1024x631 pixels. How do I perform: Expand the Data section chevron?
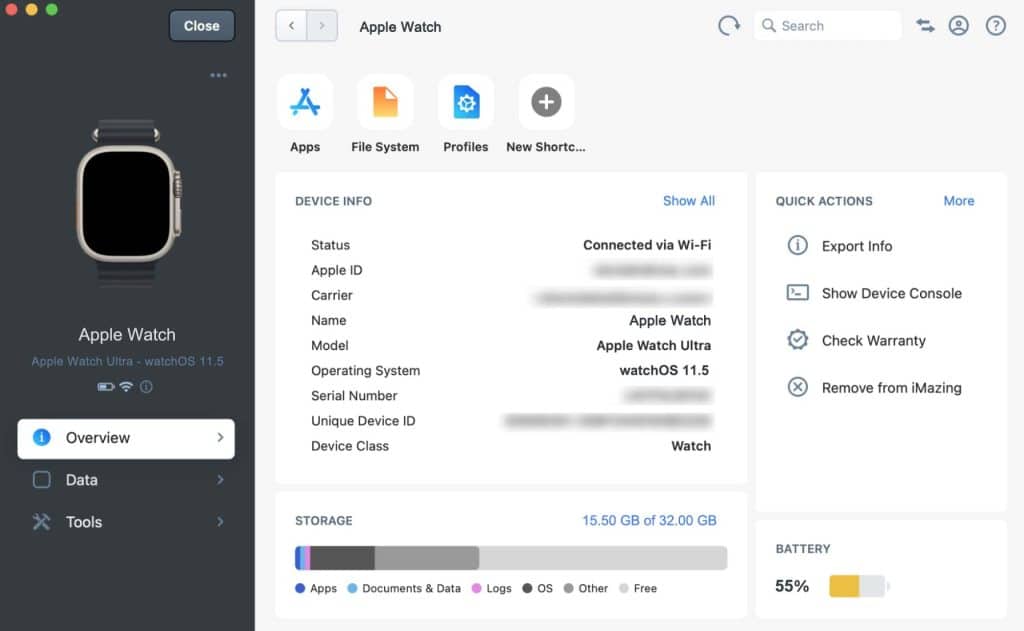[x=220, y=480]
